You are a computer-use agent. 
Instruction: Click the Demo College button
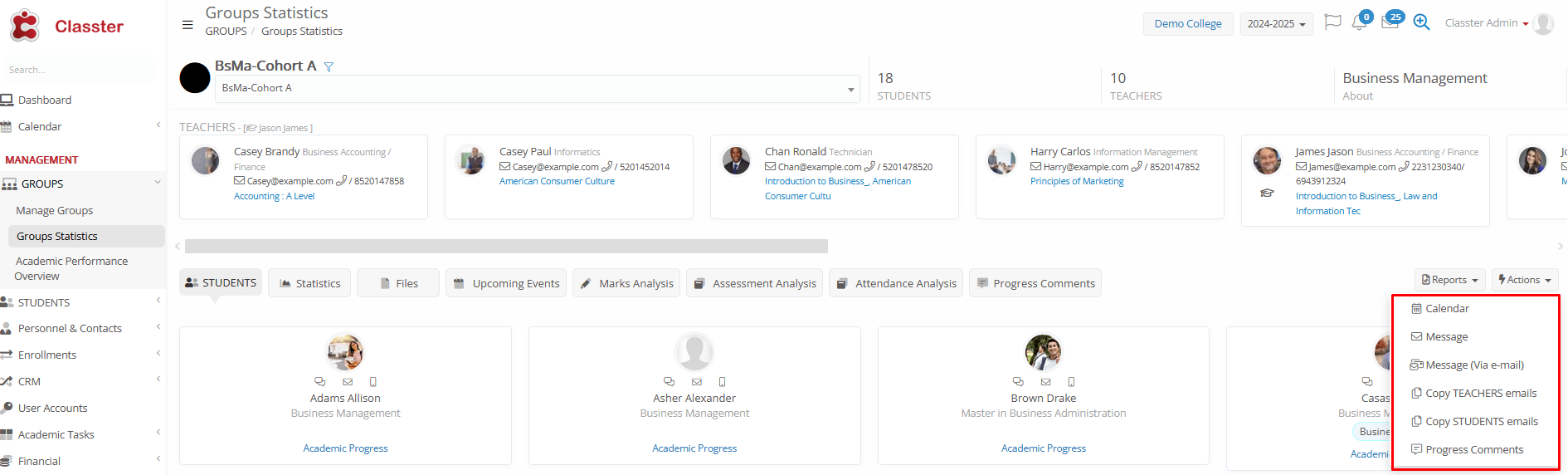pyautogui.click(x=1187, y=24)
